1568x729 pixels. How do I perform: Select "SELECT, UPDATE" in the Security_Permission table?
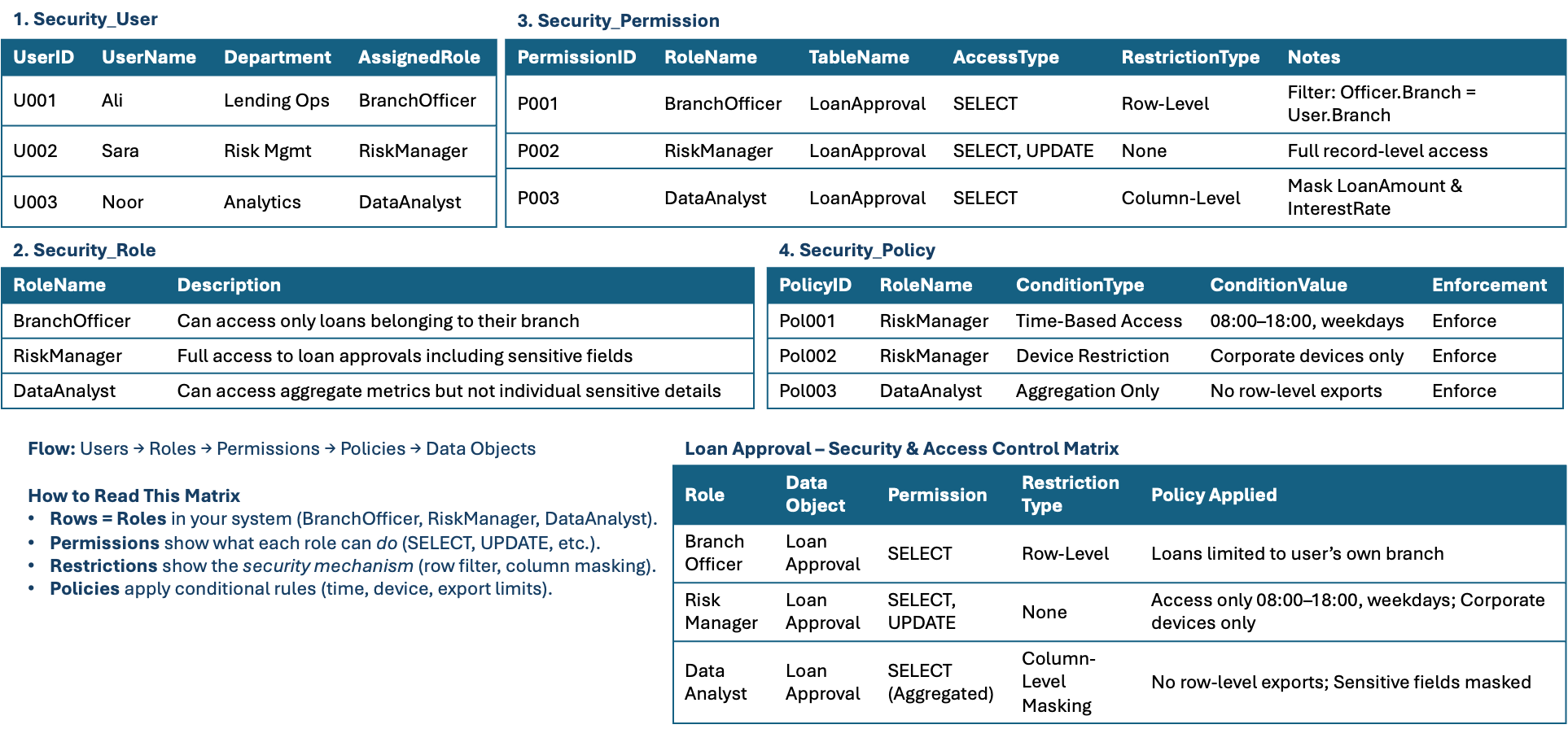[x=1023, y=151]
